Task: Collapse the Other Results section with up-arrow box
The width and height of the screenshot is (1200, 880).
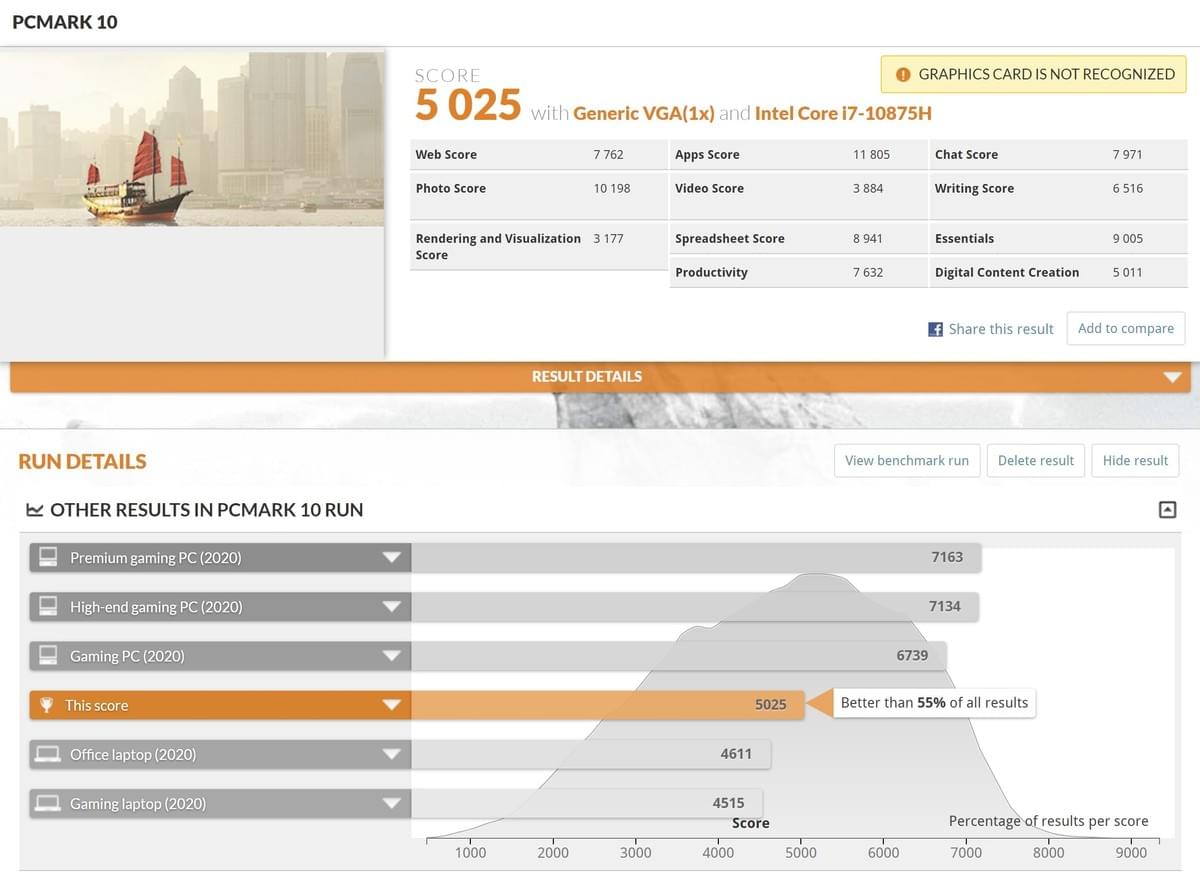Action: pos(1167,510)
